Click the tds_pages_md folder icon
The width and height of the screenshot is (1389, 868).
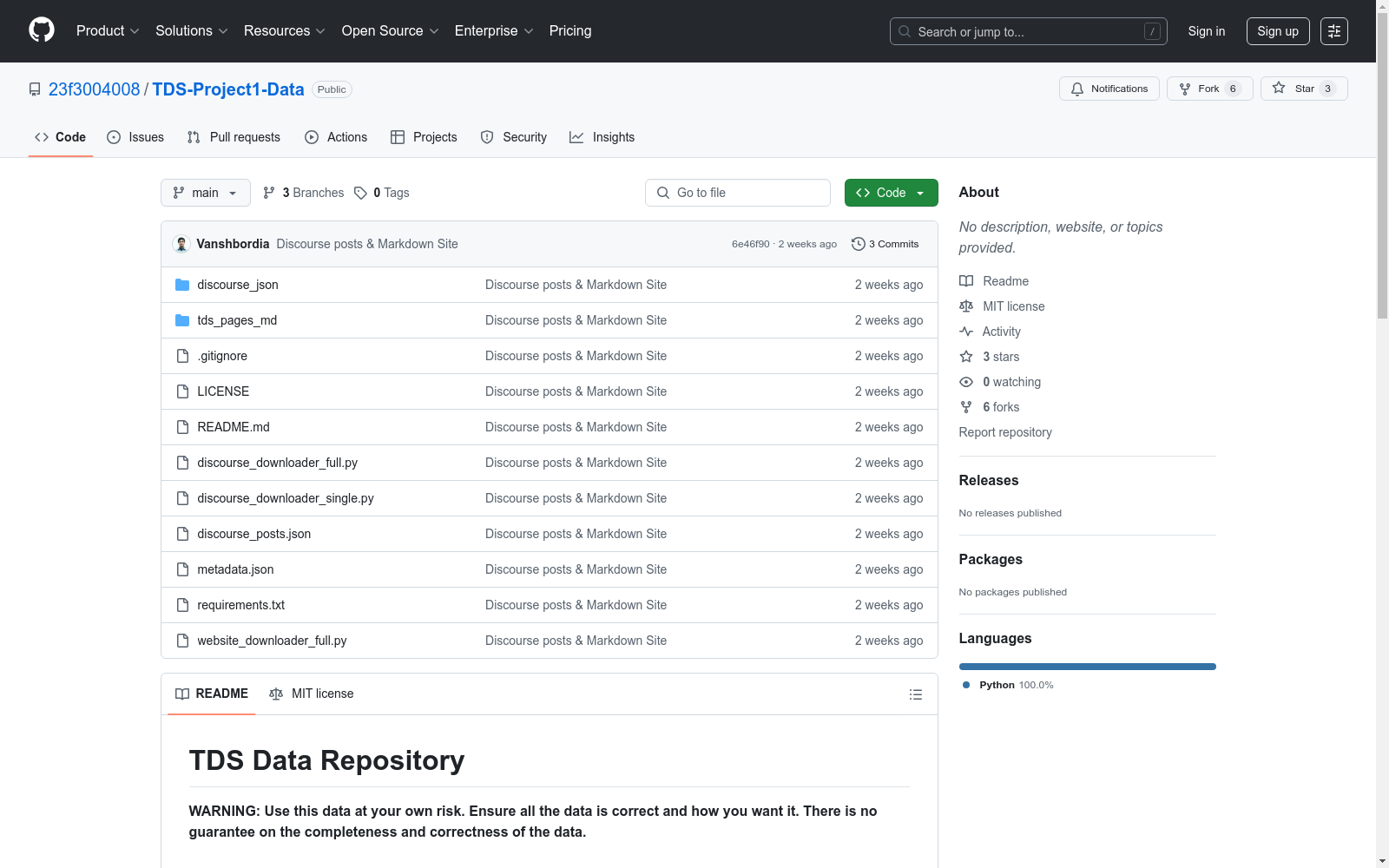(x=182, y=320)
